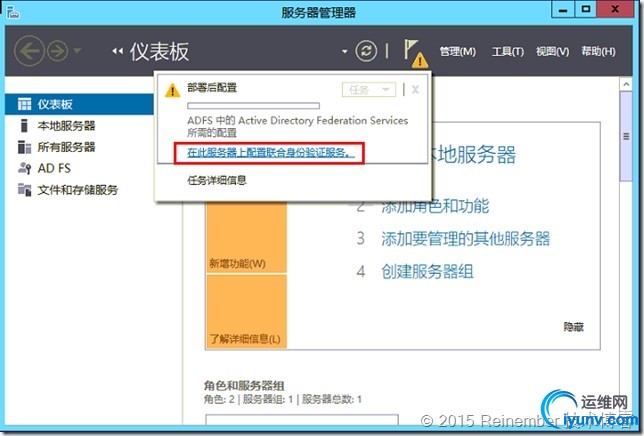The width and height of the screenshot is (644, 436).
Task: Minimize the Server Manager window
Action: pyautogui.click(x=564, y=9)
